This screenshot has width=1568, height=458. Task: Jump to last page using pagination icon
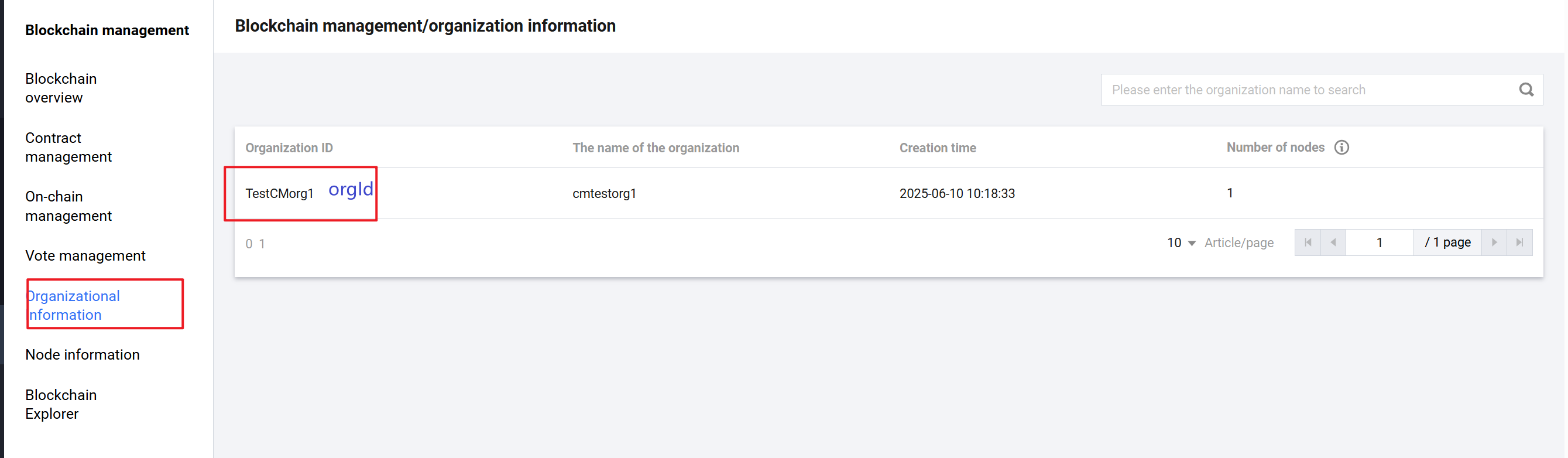tap(1520, 242)
